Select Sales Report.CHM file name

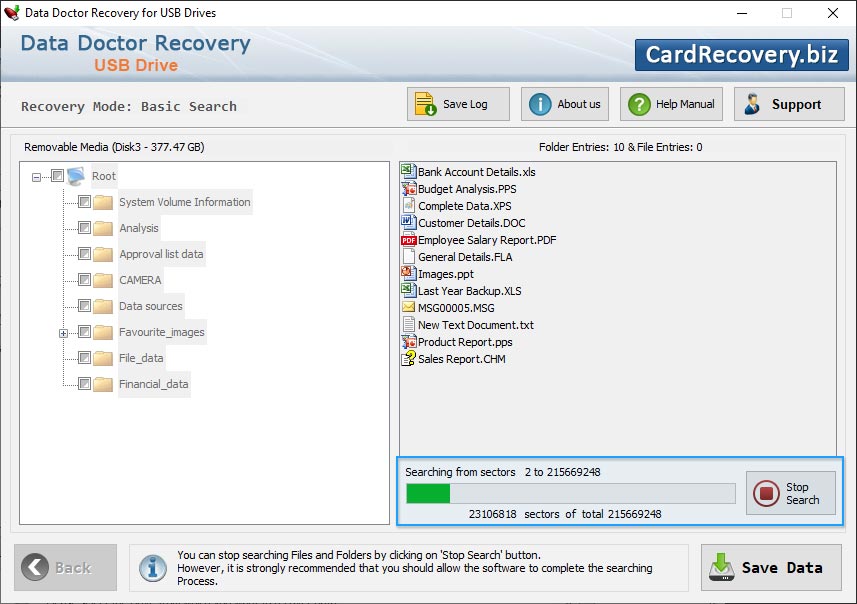click(462, 359)
